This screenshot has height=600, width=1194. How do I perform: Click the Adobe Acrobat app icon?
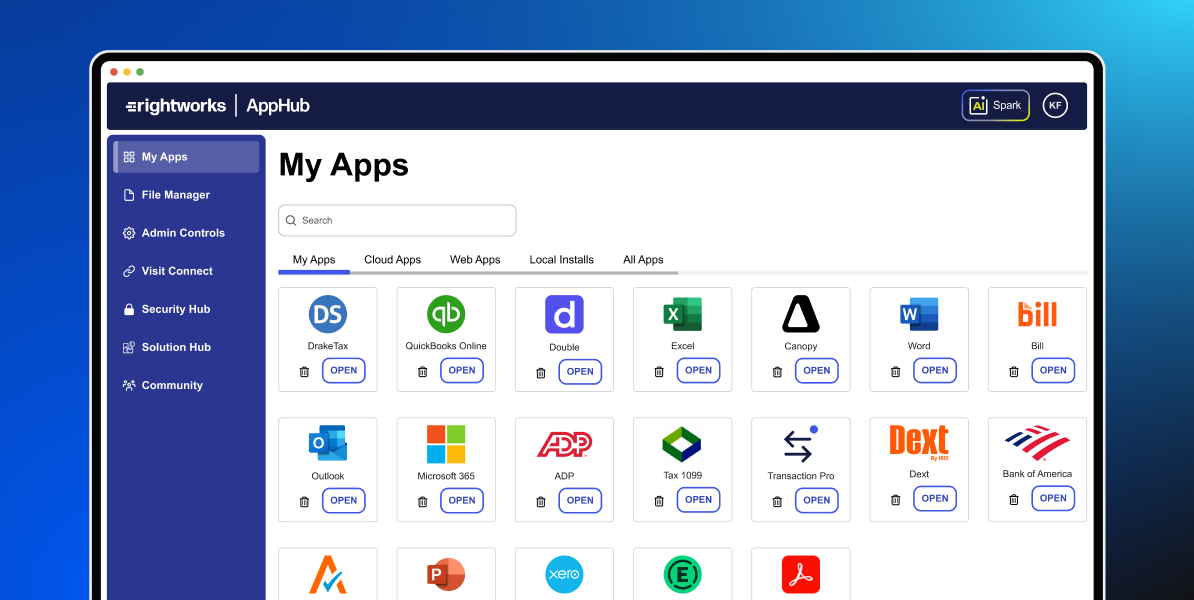[x=800, y=574]
